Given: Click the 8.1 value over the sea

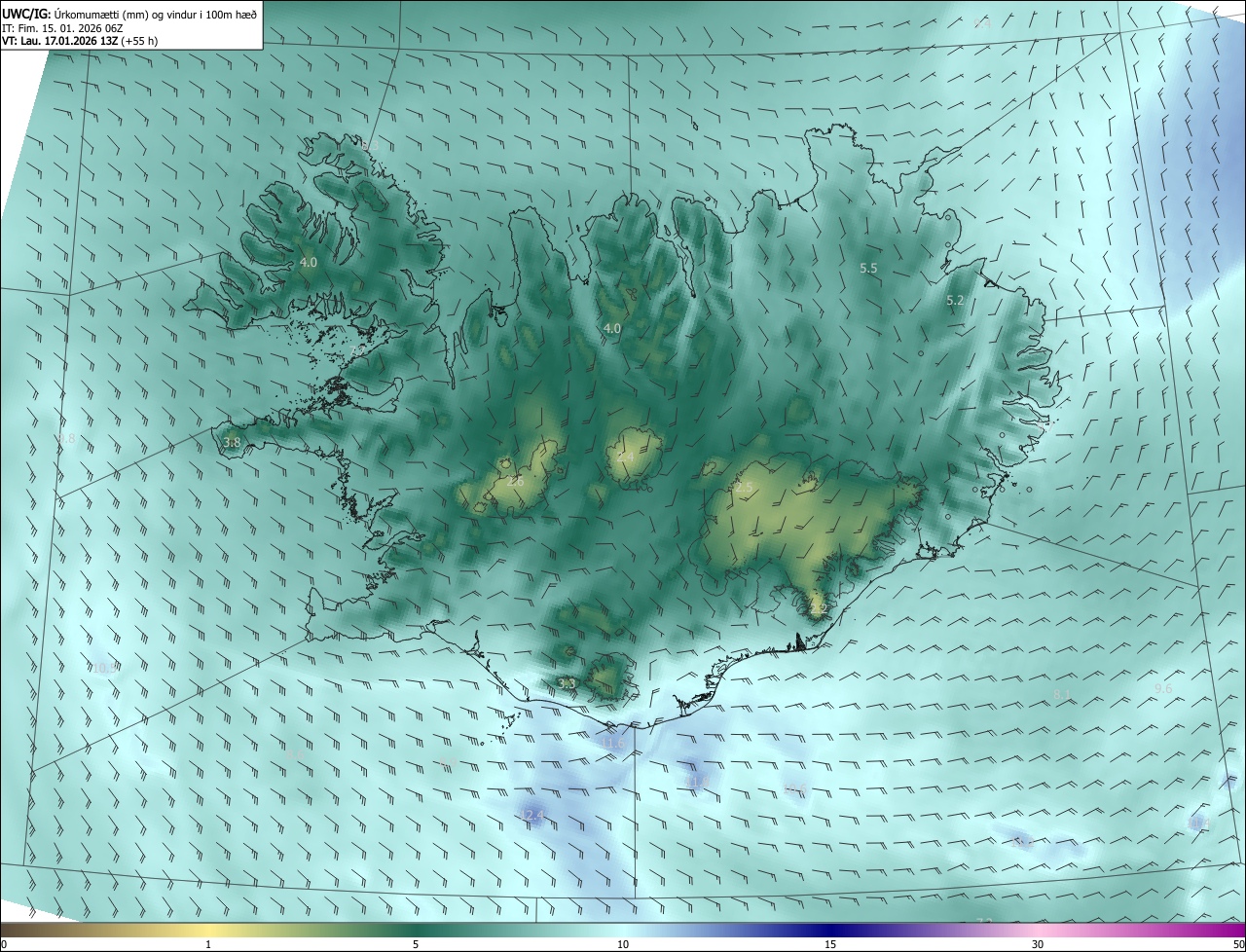Looking at the screenshot, I should click(x=1062, y=694).
